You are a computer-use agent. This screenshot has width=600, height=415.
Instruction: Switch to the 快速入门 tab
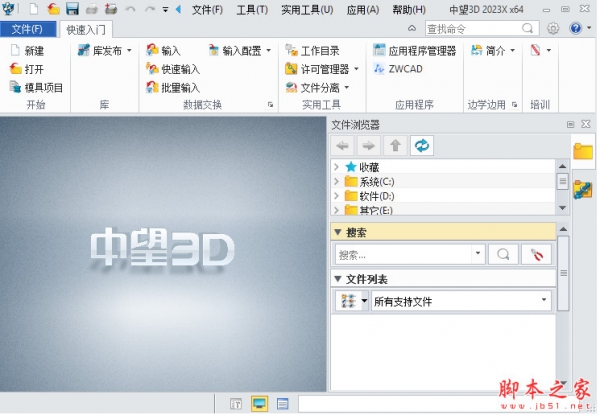pyautogui.click(x=86, y=29)
